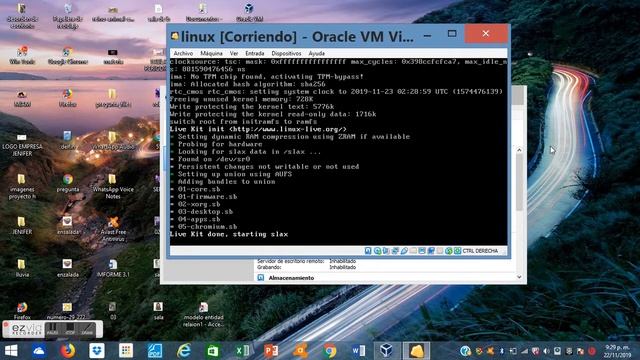
Task: Open Excel from the taskbar
Action: pos(242,351)
